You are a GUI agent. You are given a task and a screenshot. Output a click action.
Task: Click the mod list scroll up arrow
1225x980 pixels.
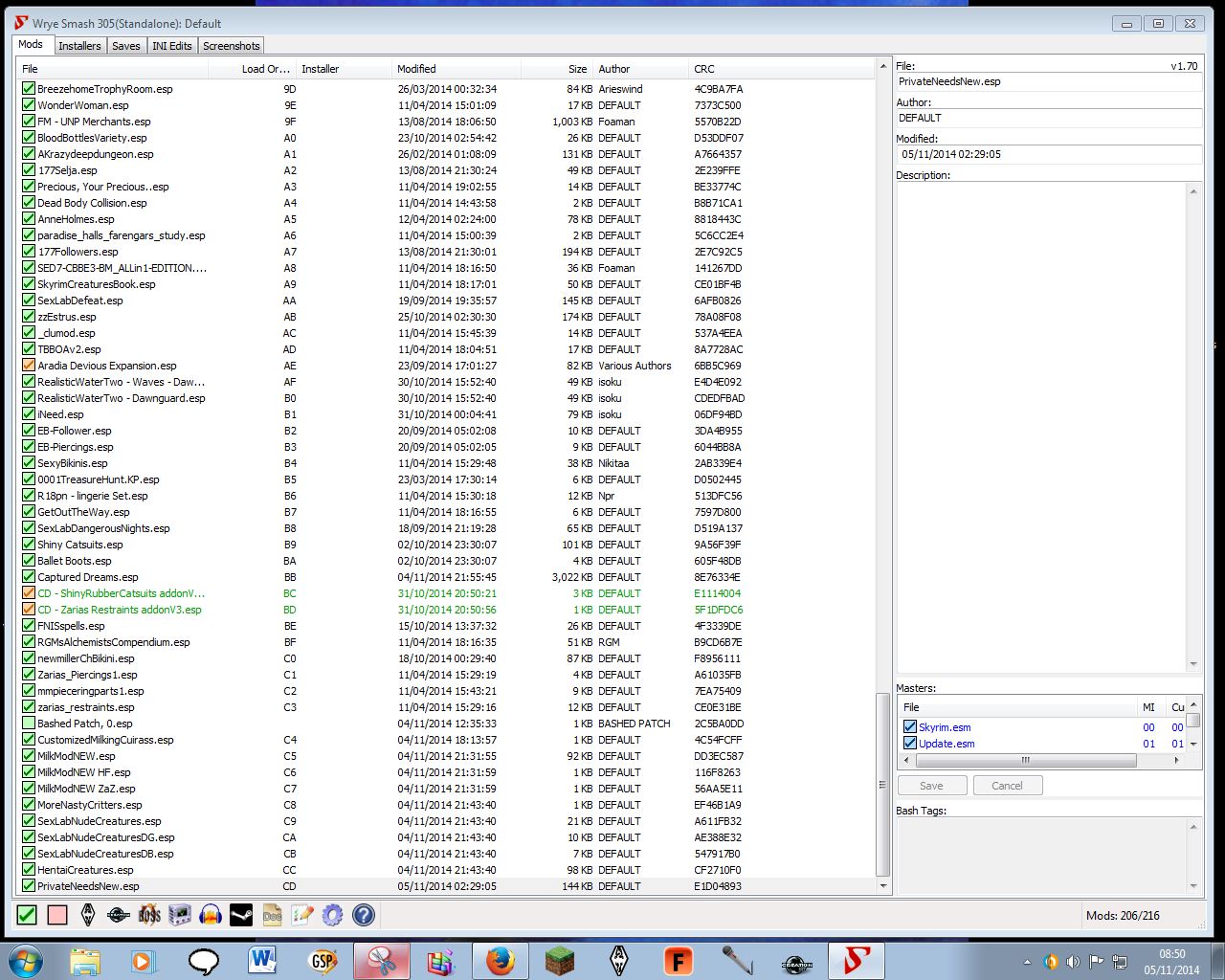pos(882,68)
